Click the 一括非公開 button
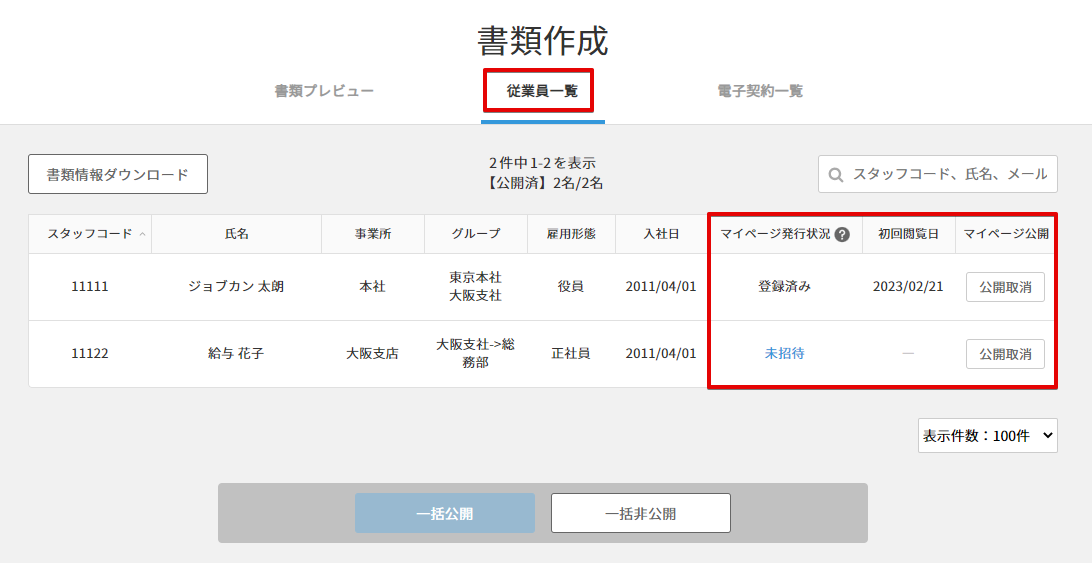Image resolution: width=1092 pixels, height=563 pixels. [640, 514]
